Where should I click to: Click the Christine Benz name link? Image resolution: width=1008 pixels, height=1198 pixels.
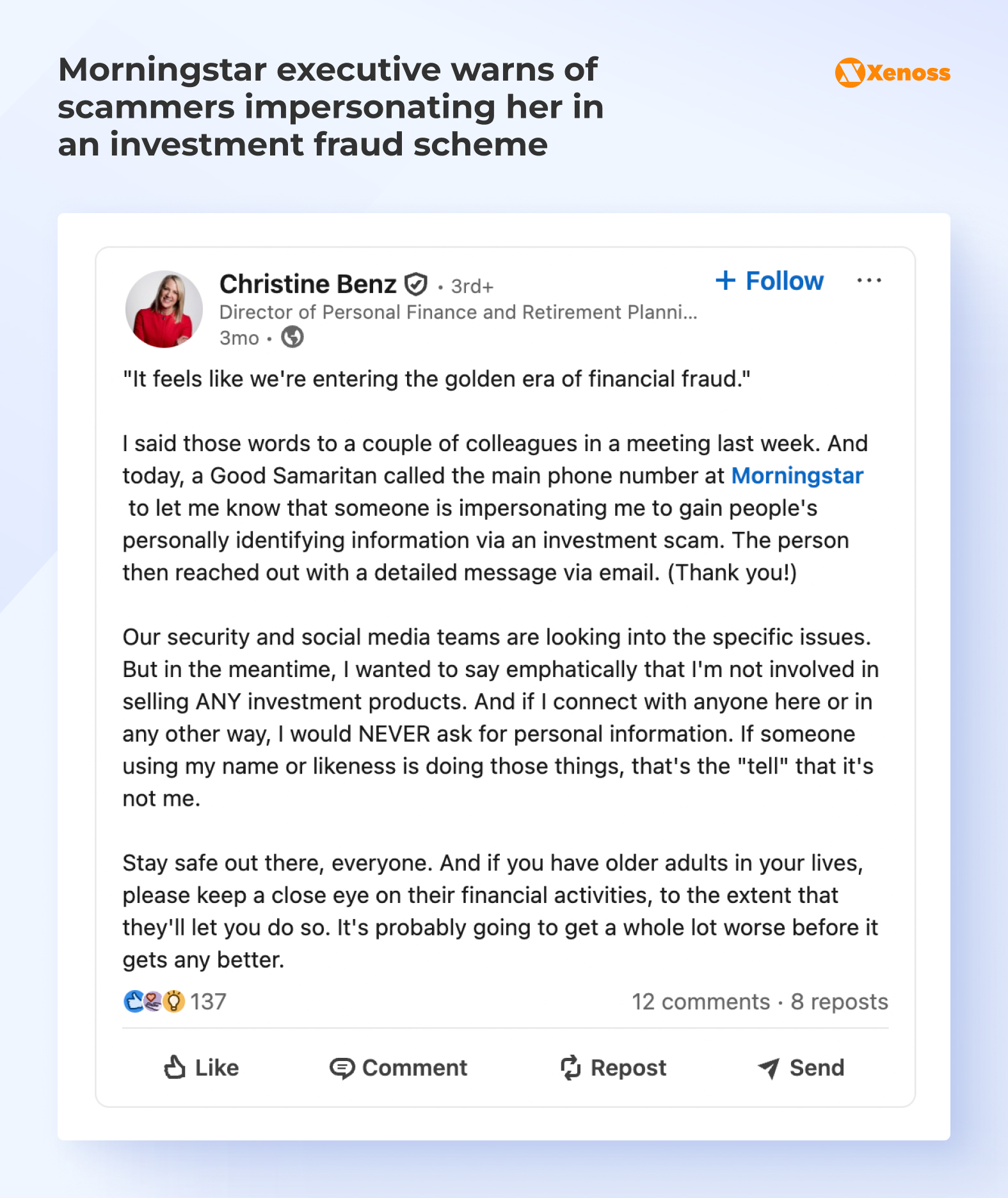(308, 284)
